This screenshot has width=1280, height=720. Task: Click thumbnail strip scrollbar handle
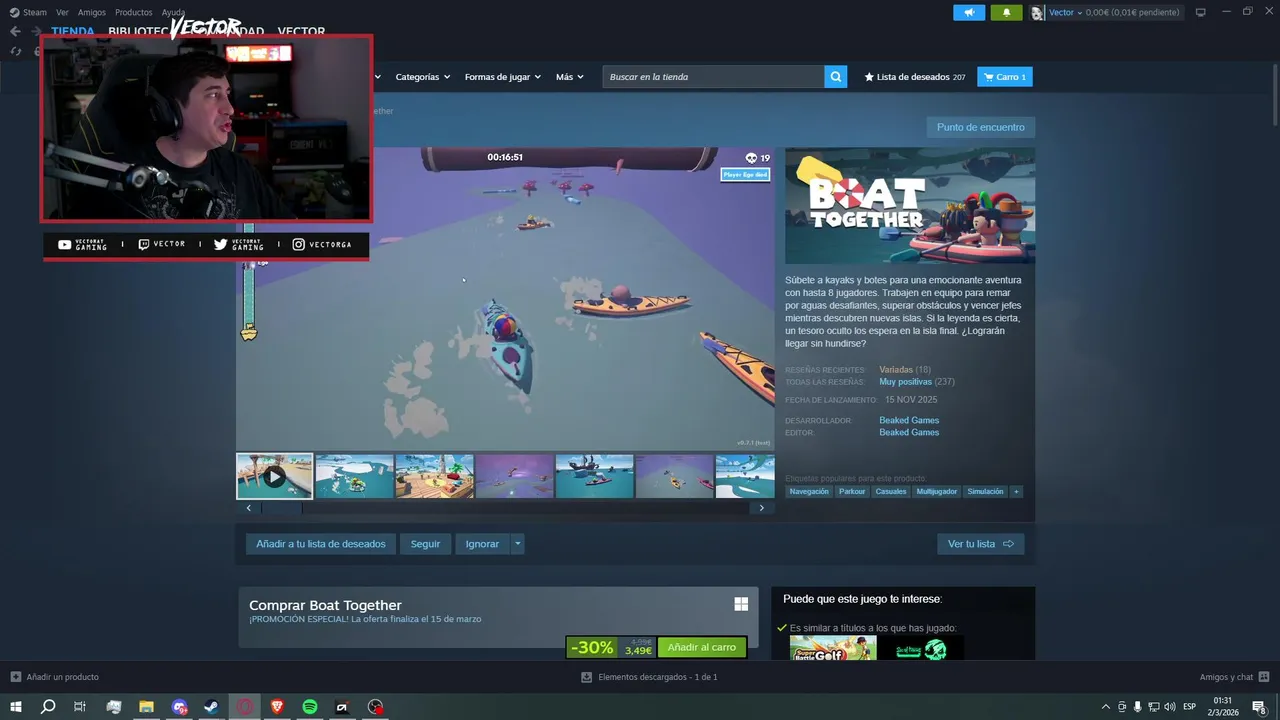point(282,508)
